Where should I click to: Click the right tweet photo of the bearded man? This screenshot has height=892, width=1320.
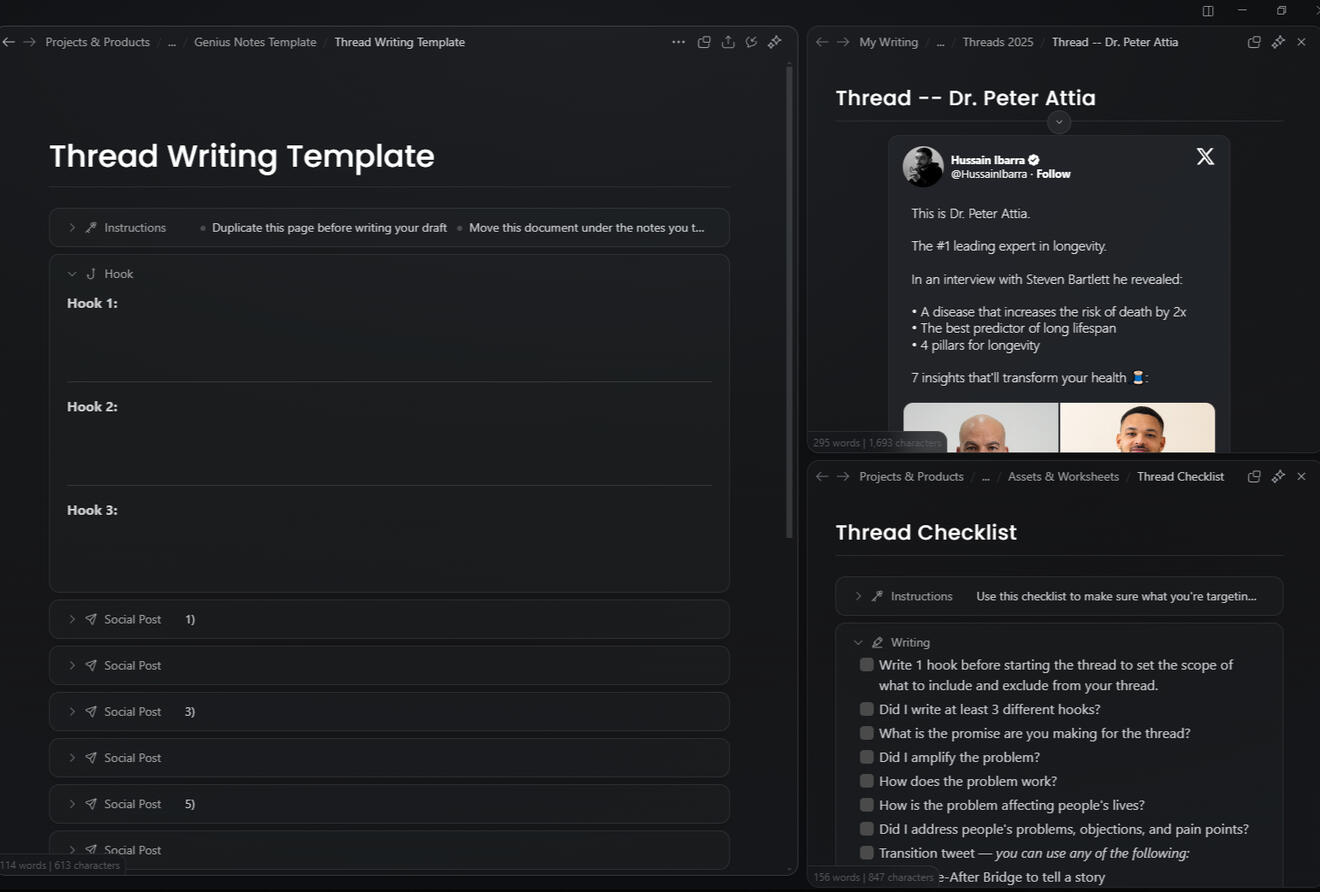(1138, 428)
